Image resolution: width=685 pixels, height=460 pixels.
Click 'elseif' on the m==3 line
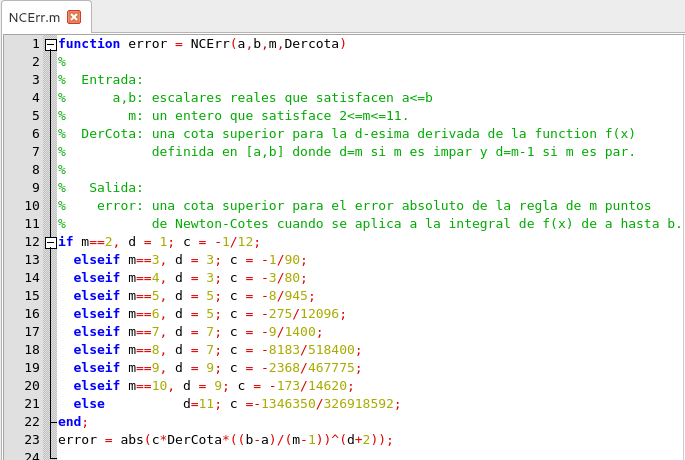97,259
